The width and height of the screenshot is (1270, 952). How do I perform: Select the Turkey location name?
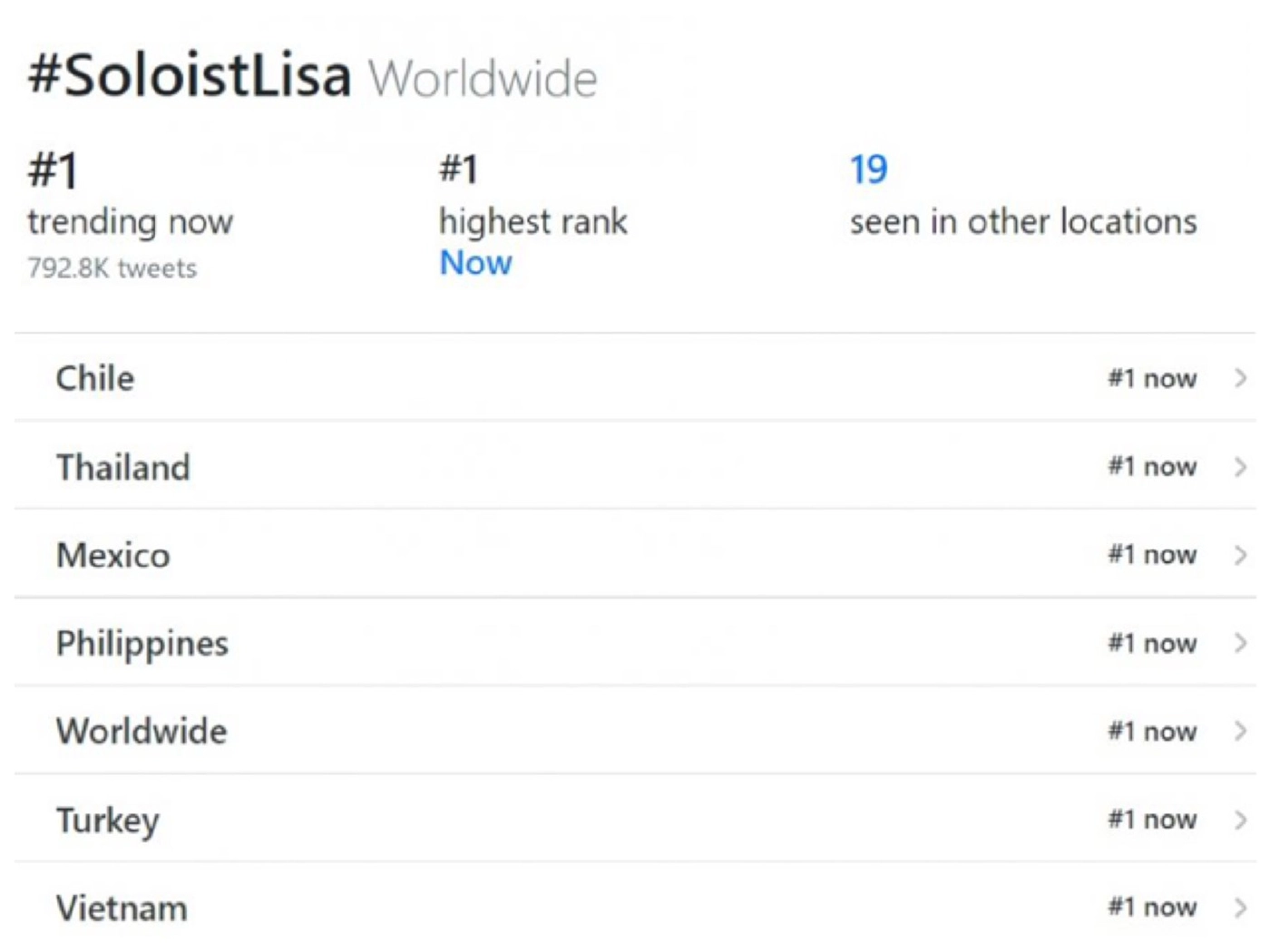(108, 820)
